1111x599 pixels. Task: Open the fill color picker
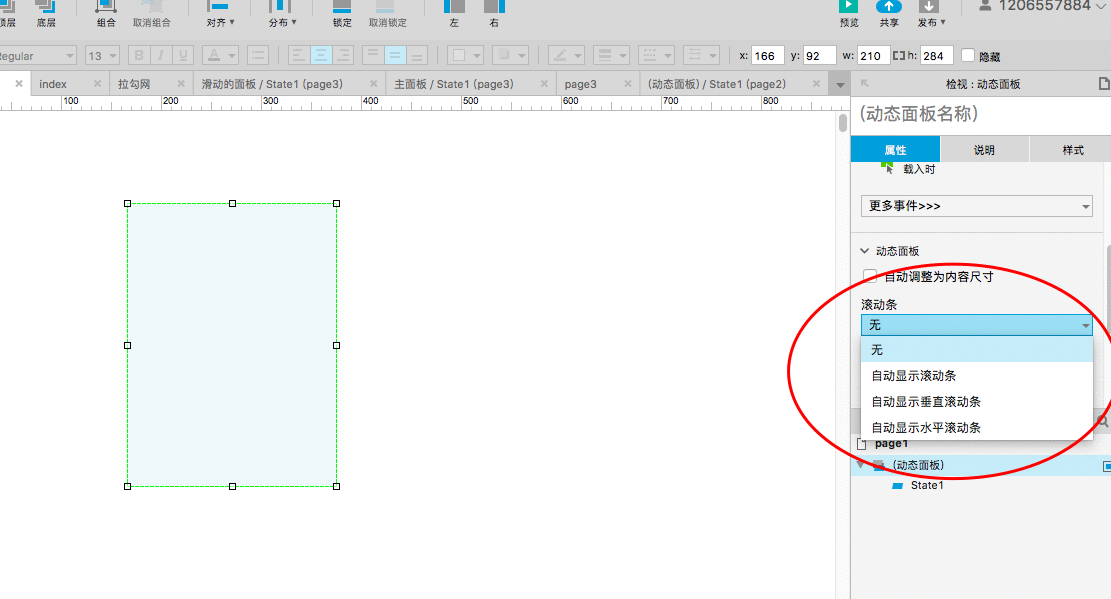click(465, 55)
